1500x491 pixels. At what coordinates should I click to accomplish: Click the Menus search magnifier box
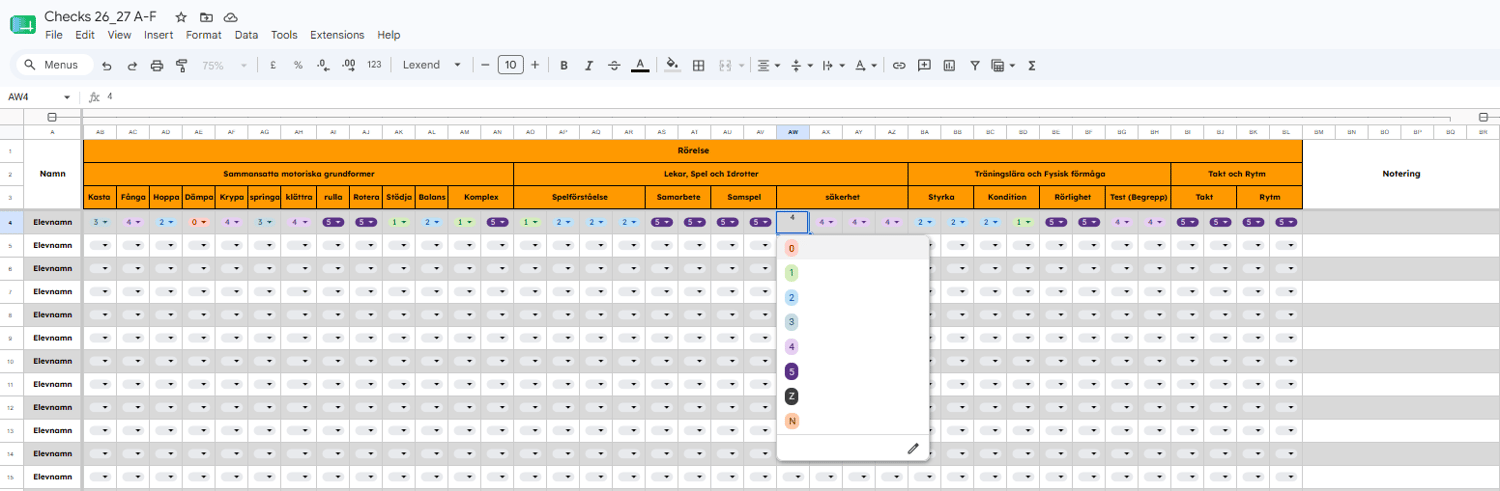[x=53, y=65]
